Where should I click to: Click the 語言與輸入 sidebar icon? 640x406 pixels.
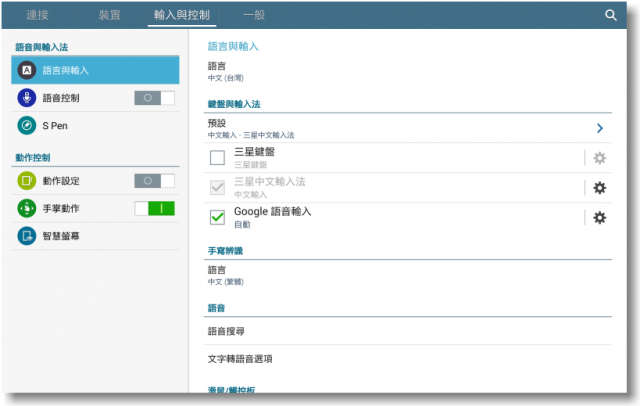click(x=27, y=70)
